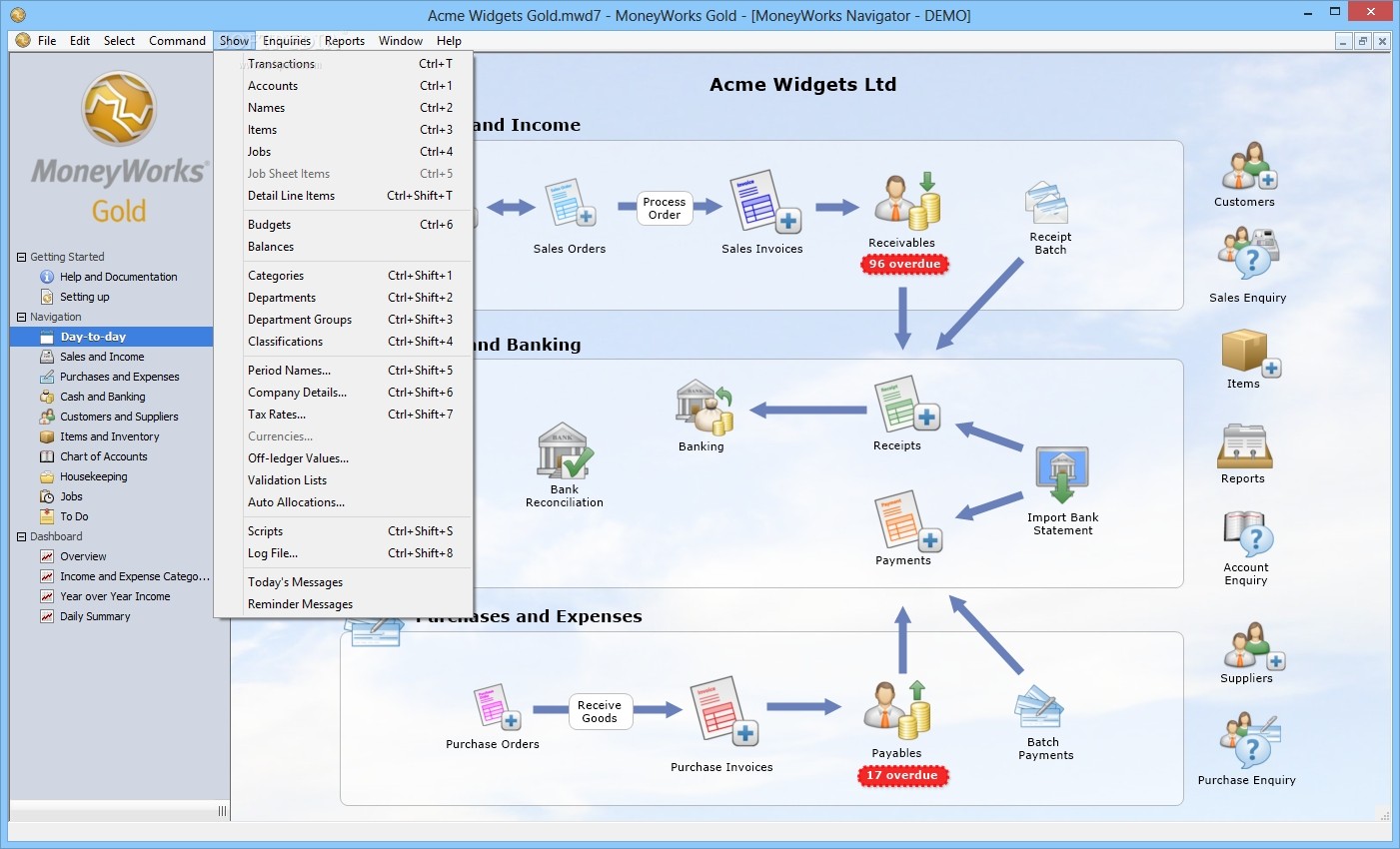Open the Reports menu in menu bar
Screen dimensions: 1400x849
345,41
